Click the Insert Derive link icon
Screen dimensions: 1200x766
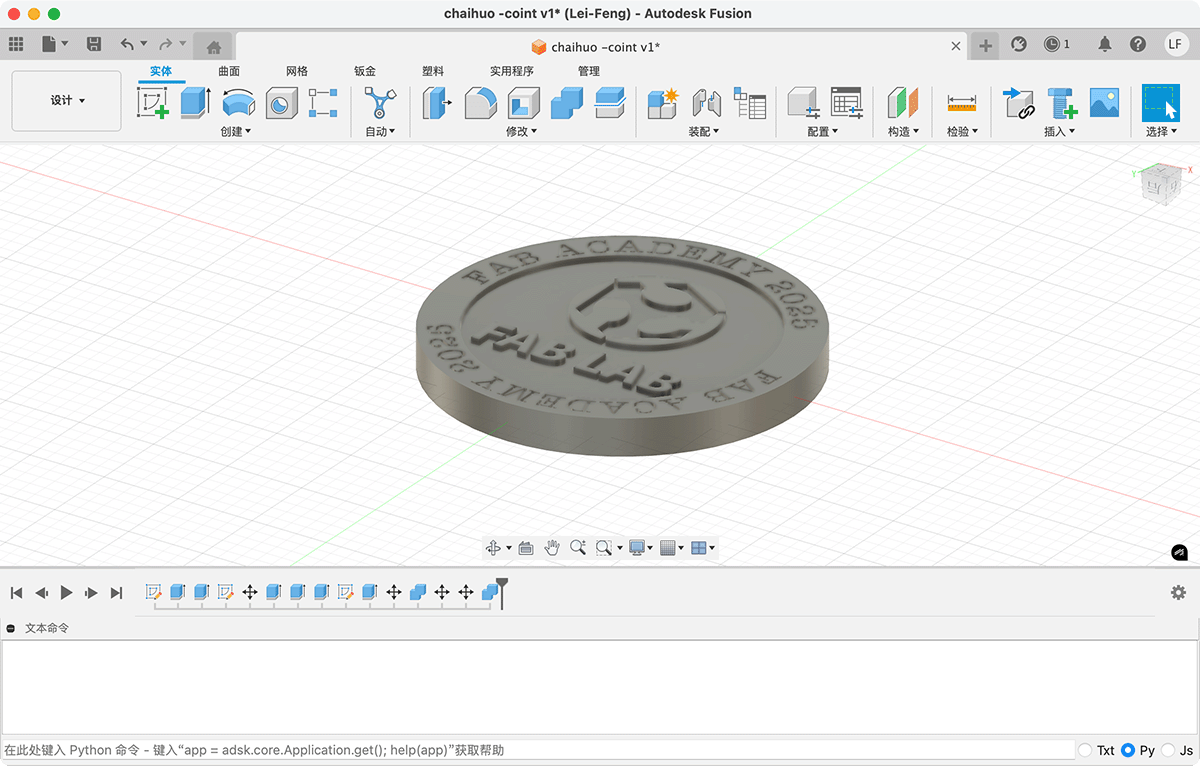click(x=1018, y=103)
